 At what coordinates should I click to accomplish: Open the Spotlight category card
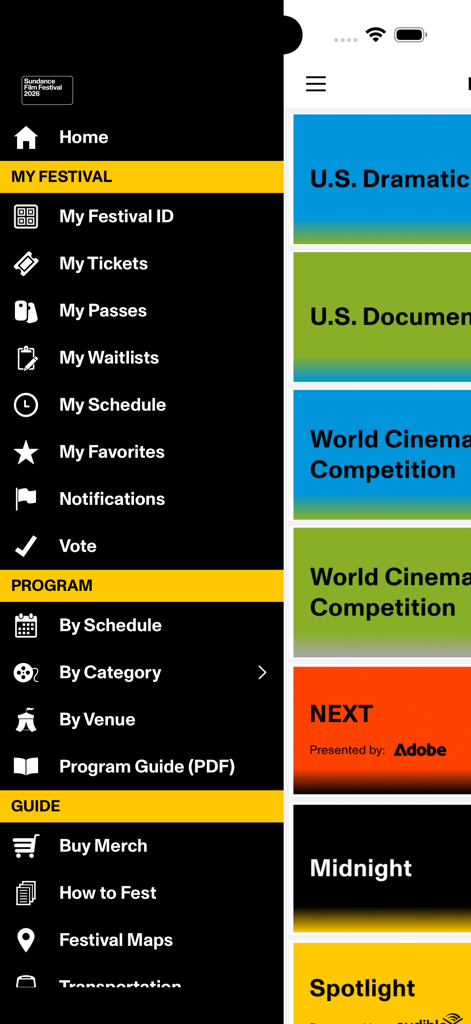(x=382, y=983)
